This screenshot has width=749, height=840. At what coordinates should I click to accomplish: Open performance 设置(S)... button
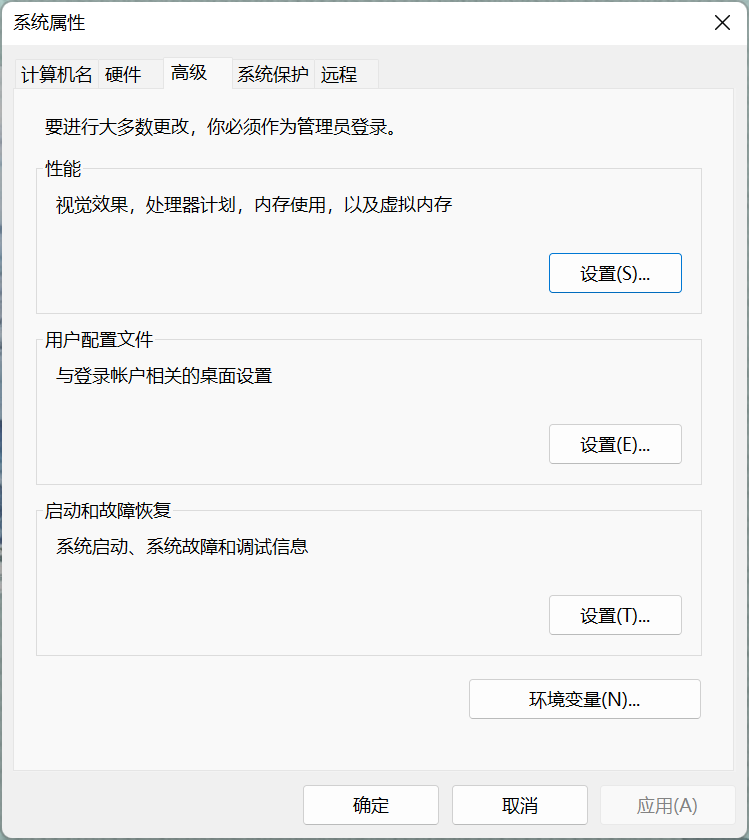pos(615,273)
